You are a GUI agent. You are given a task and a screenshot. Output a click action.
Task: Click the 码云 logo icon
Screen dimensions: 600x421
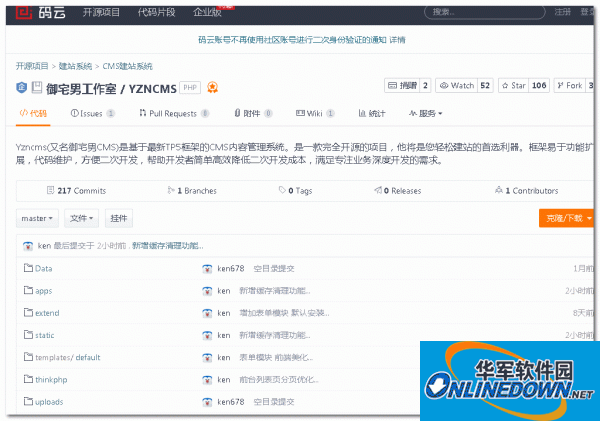pos(24,12)
